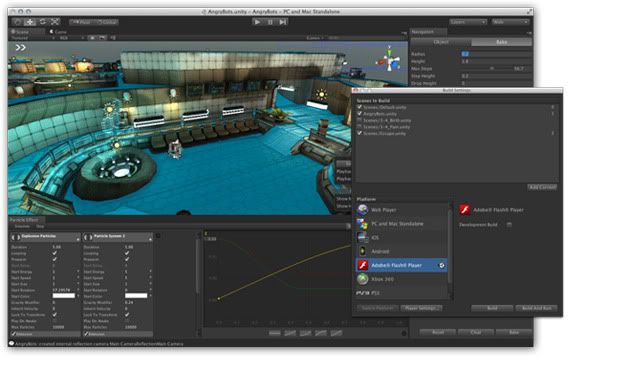Advance one frame with the Step button
Viewport: 620px width, 373px height.
[282, 22]
